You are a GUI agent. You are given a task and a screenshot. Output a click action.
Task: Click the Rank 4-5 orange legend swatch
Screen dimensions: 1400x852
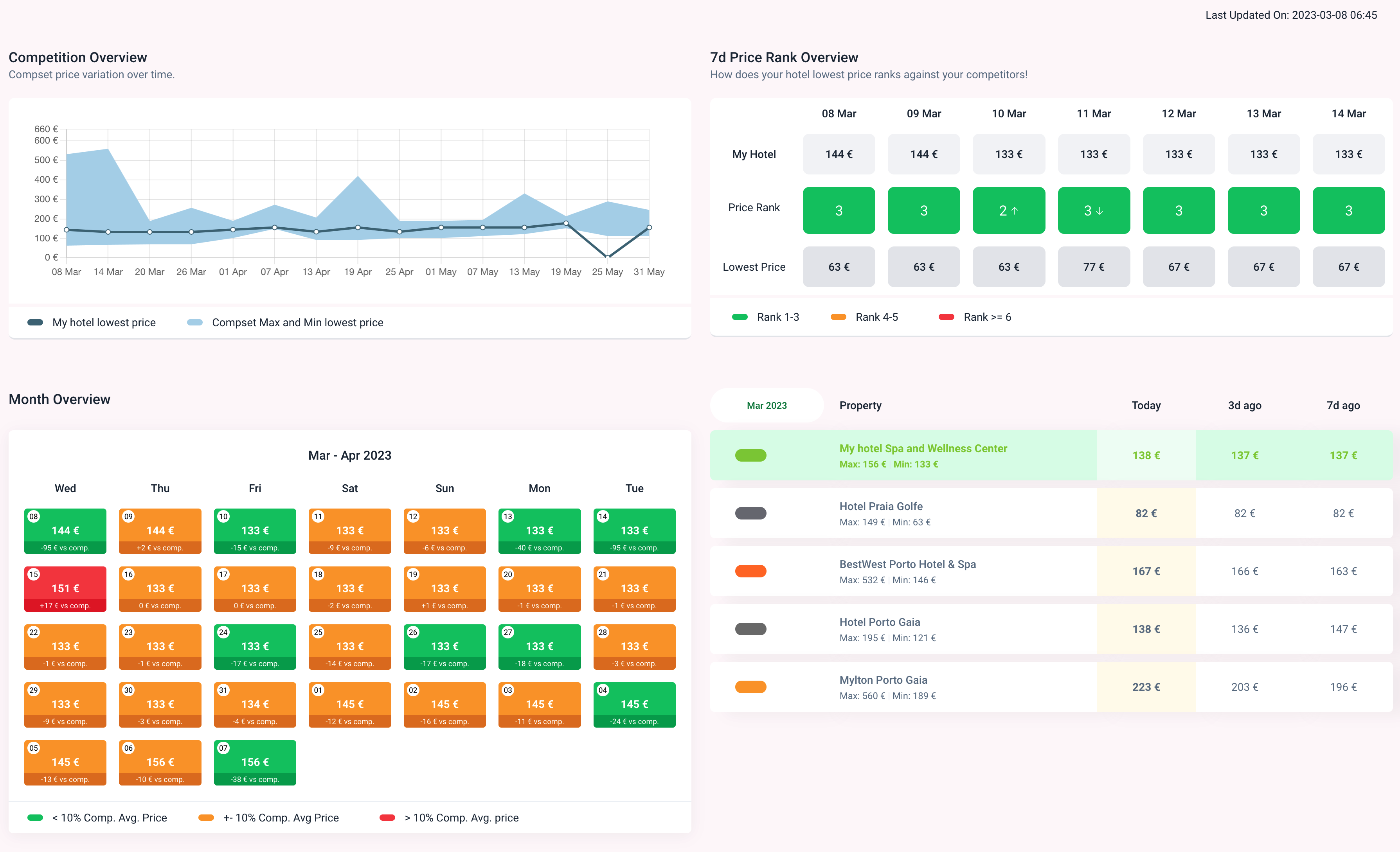click(839, 317)
